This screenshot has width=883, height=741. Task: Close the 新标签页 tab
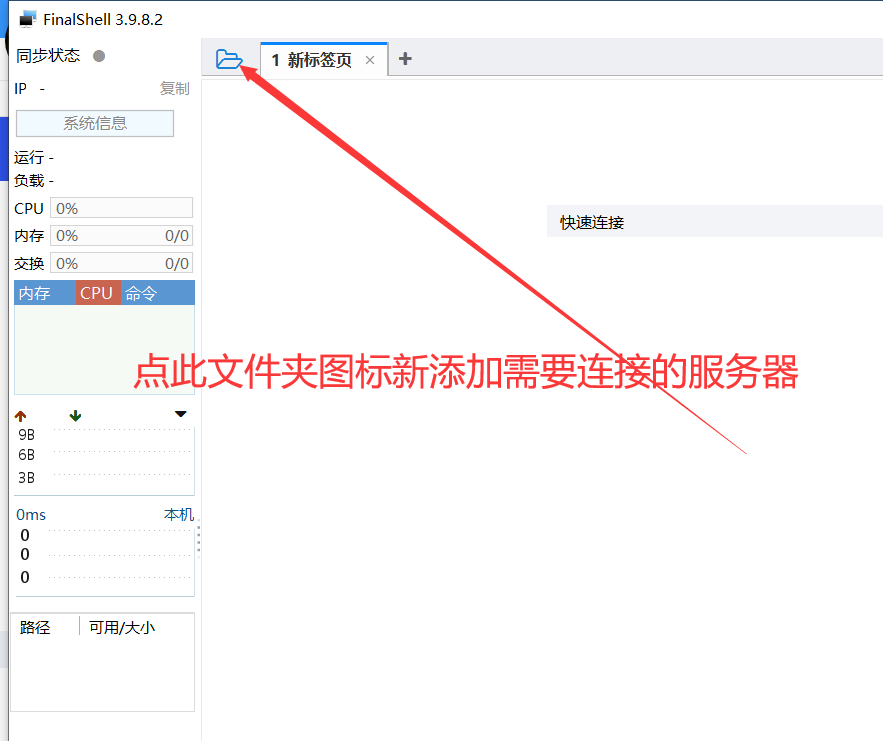click(370, 60)
